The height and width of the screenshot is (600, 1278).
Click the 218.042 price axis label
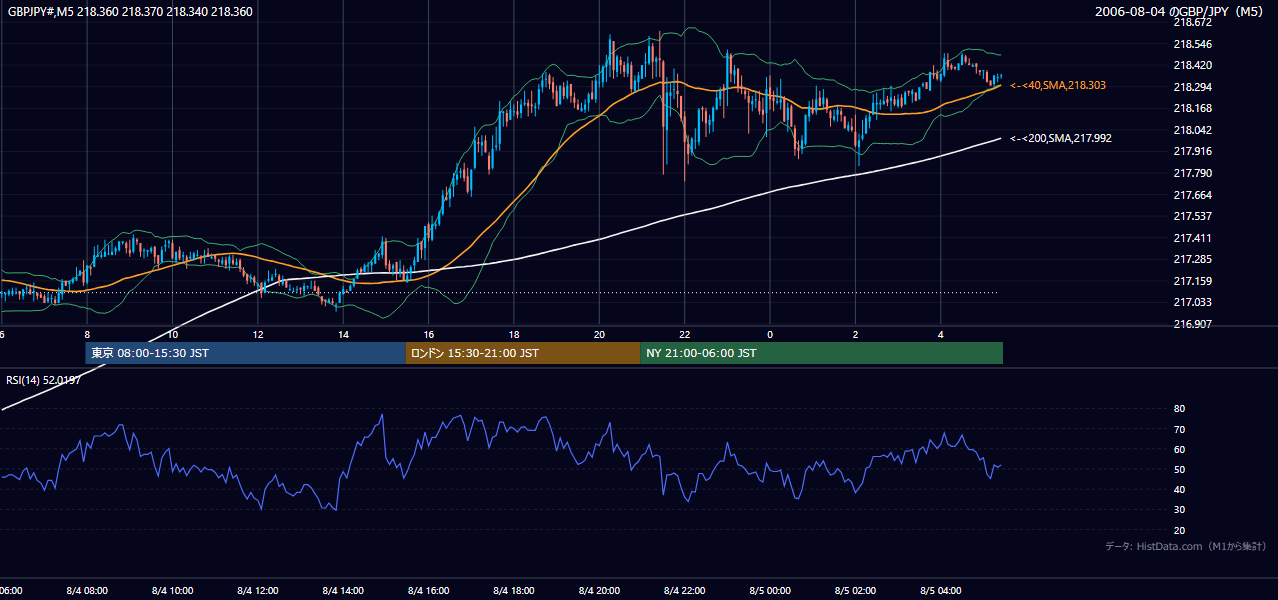tap(1191, 130)
